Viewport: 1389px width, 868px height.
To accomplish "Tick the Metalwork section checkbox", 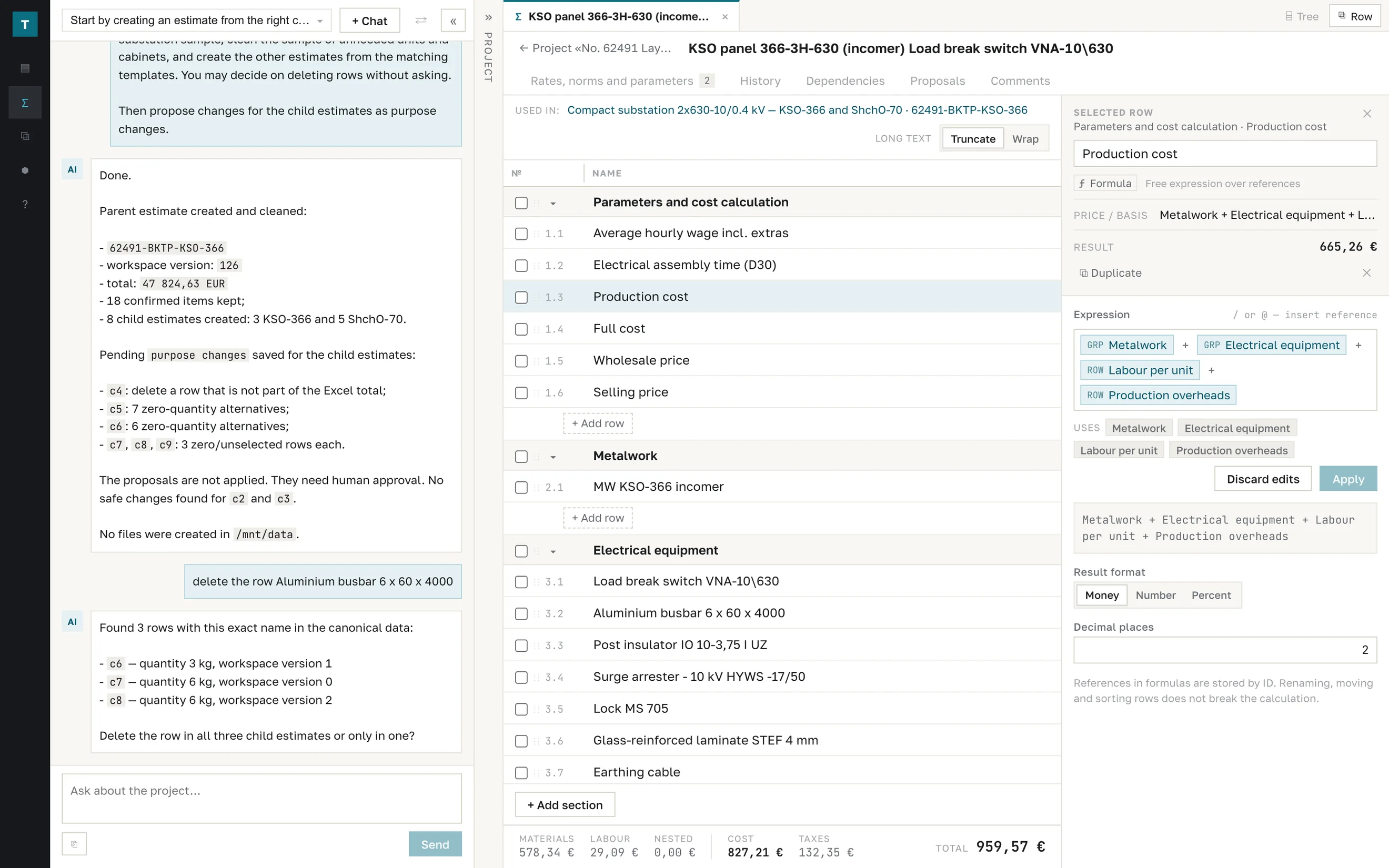I will pyautogui.click(x=521, y=457).
